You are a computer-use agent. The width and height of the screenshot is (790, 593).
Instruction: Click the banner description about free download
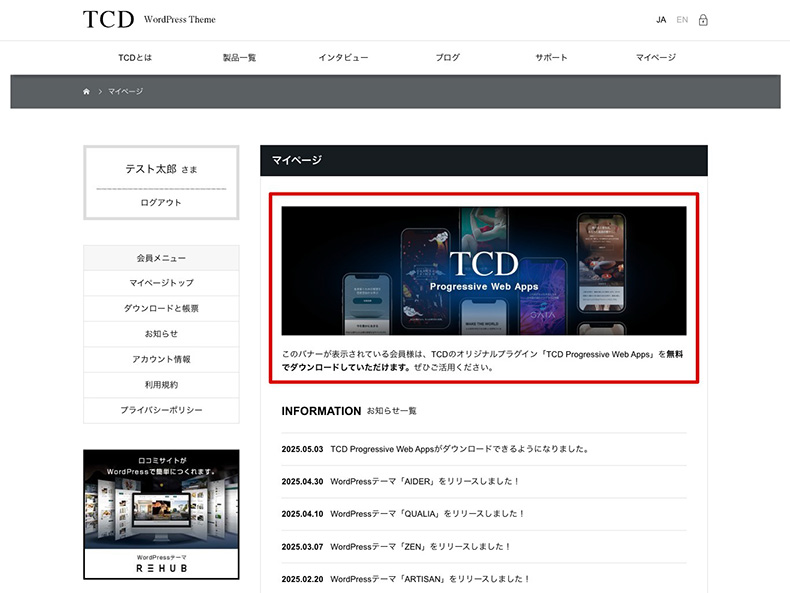point(483,361)
